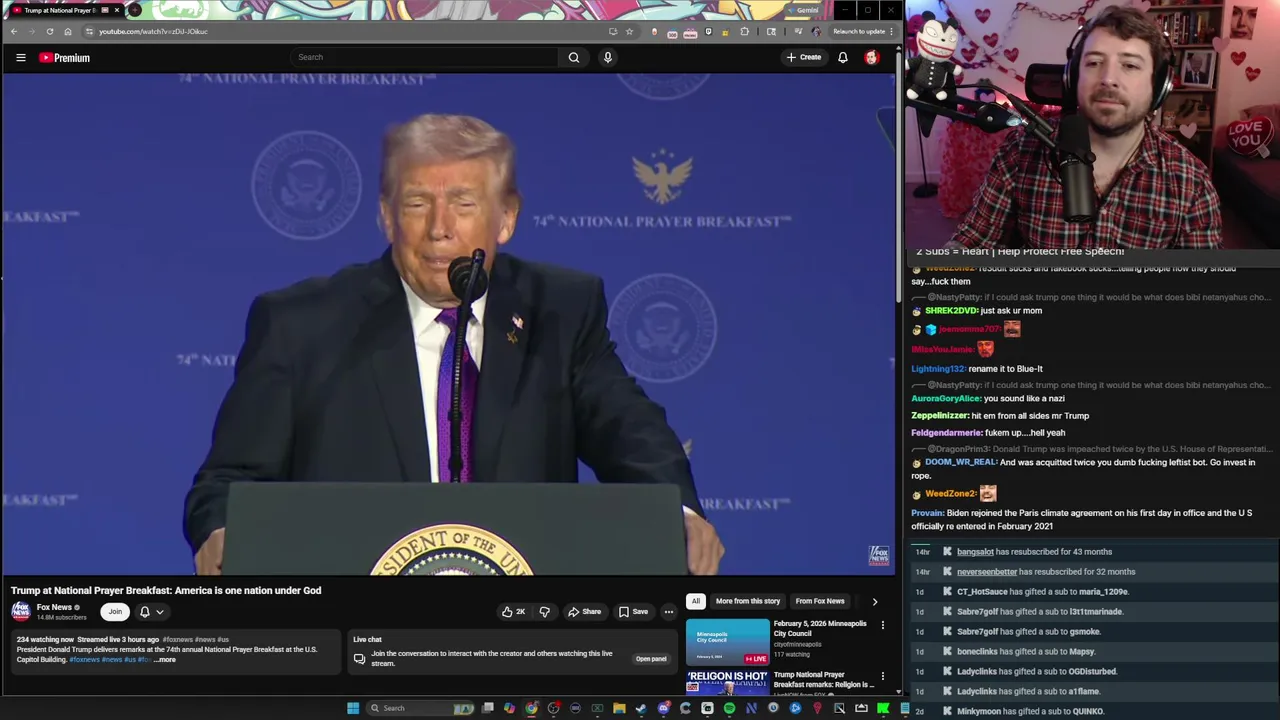Select the More from this story chip
This screenshot has height=720, width=1280.
click(x=747, y=601)
